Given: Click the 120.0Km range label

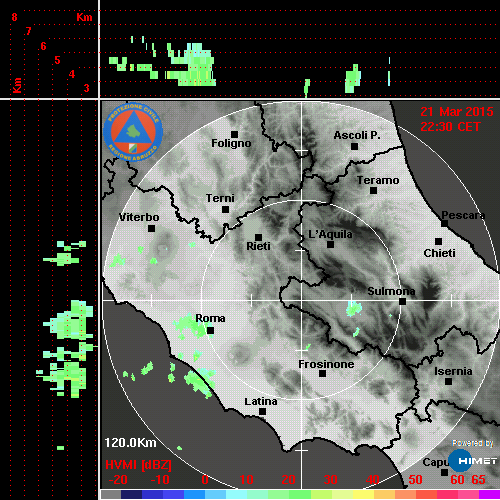Looking at the screenshot, I should (x=130, y=443).
